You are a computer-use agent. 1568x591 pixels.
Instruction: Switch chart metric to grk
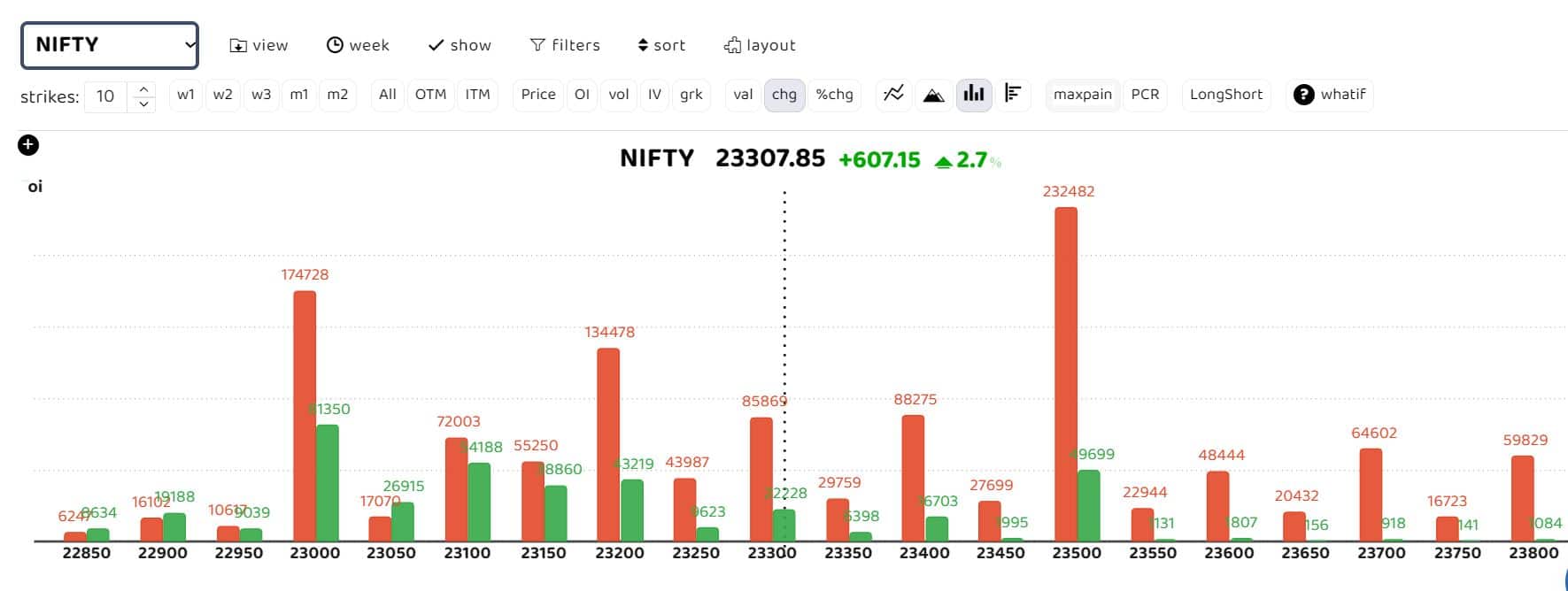click(691, 95)
